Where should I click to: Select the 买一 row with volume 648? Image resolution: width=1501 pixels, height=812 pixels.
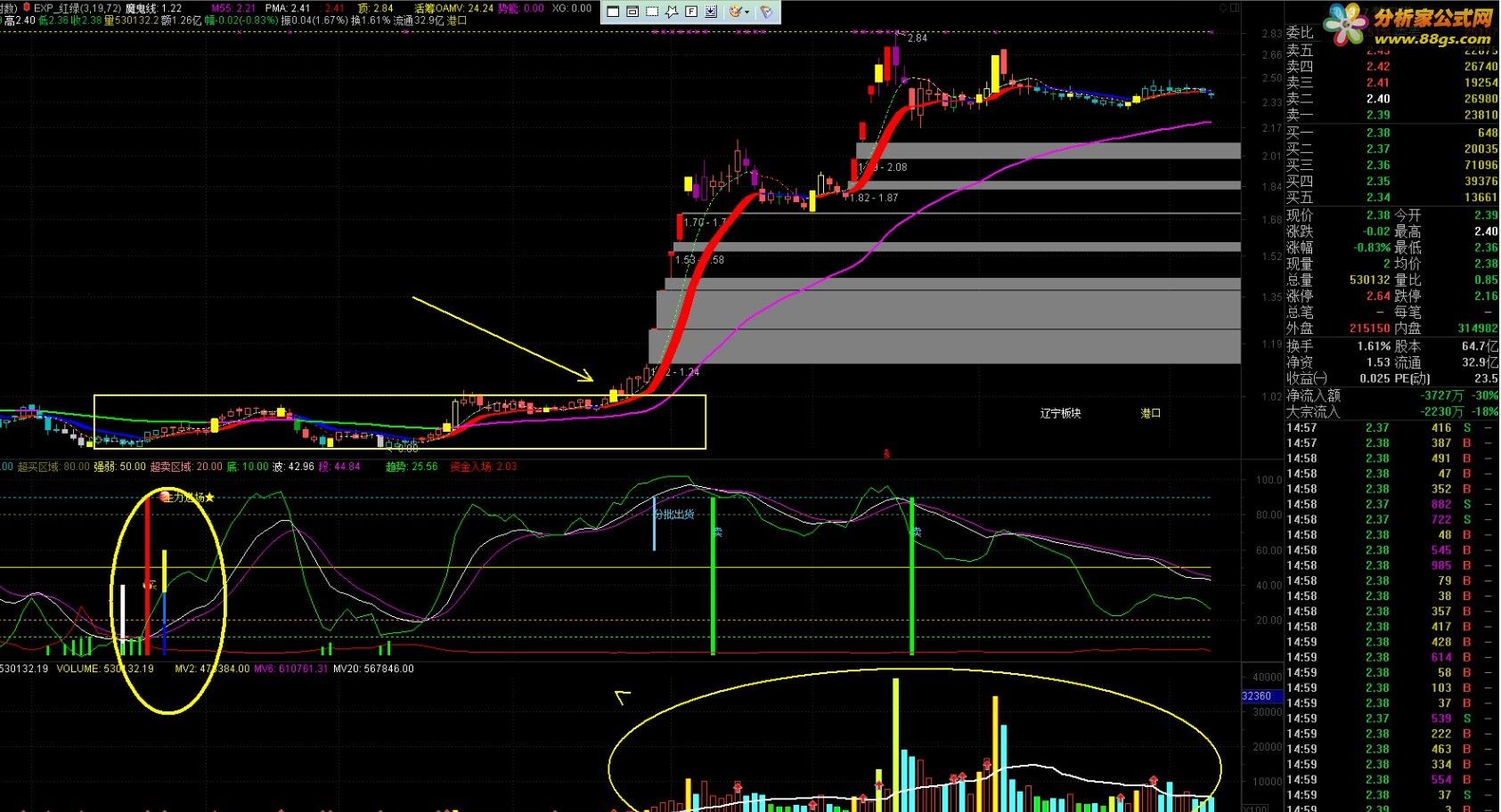coord(1391,133)
